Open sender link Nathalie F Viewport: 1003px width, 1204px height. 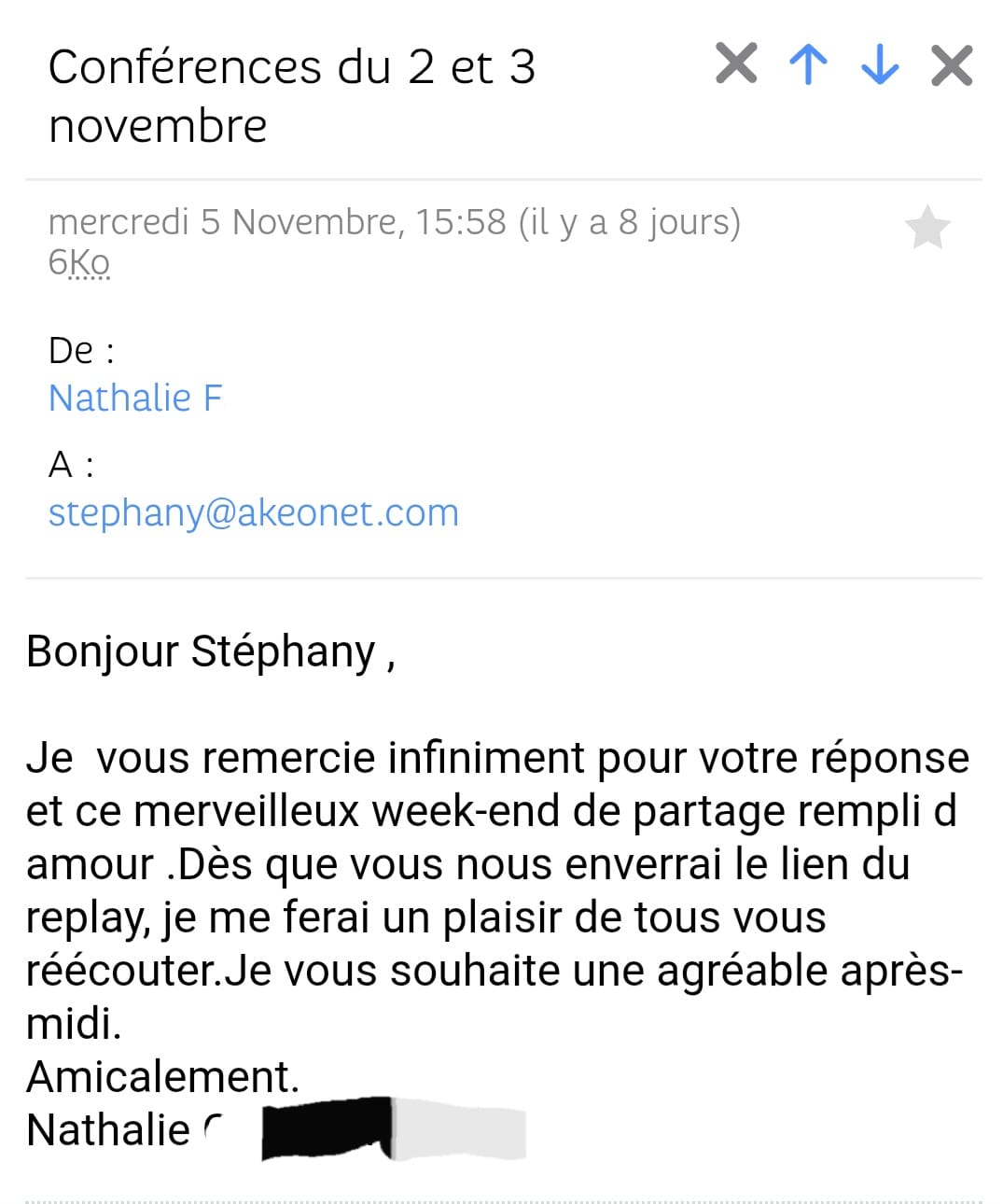(x=135, y=398)
